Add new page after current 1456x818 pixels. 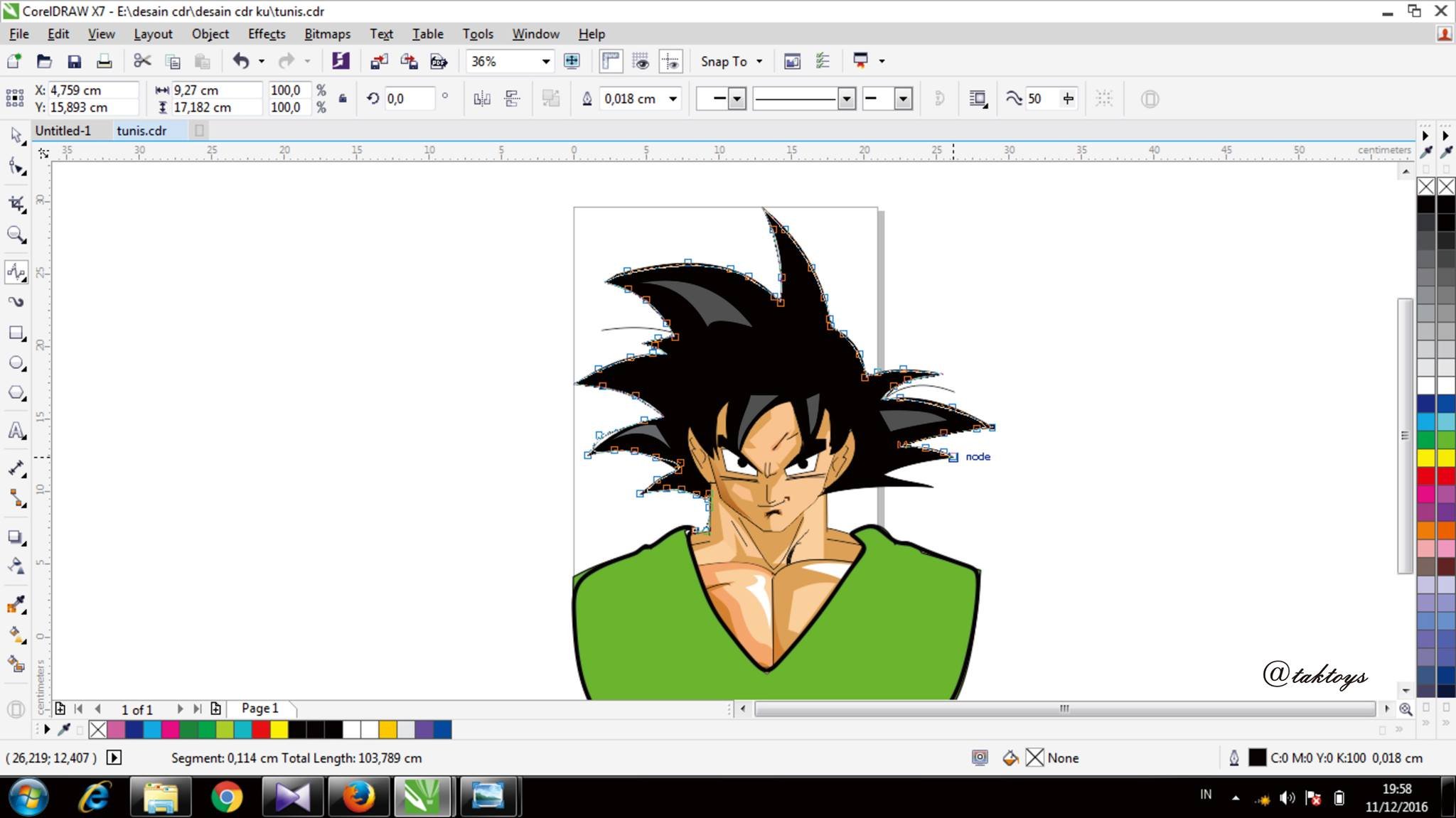(x=215, y=709)
